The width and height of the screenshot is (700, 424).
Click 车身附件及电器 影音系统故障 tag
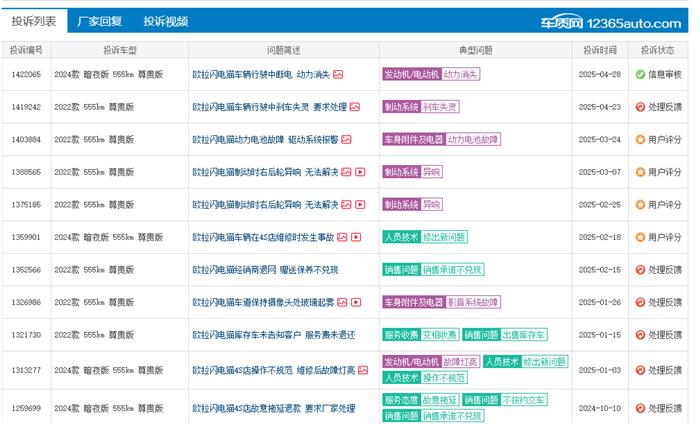tap(442, 303)
